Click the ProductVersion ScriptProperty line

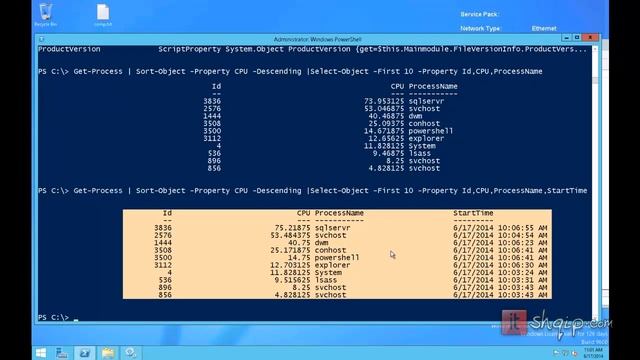(x=312, y=49)
